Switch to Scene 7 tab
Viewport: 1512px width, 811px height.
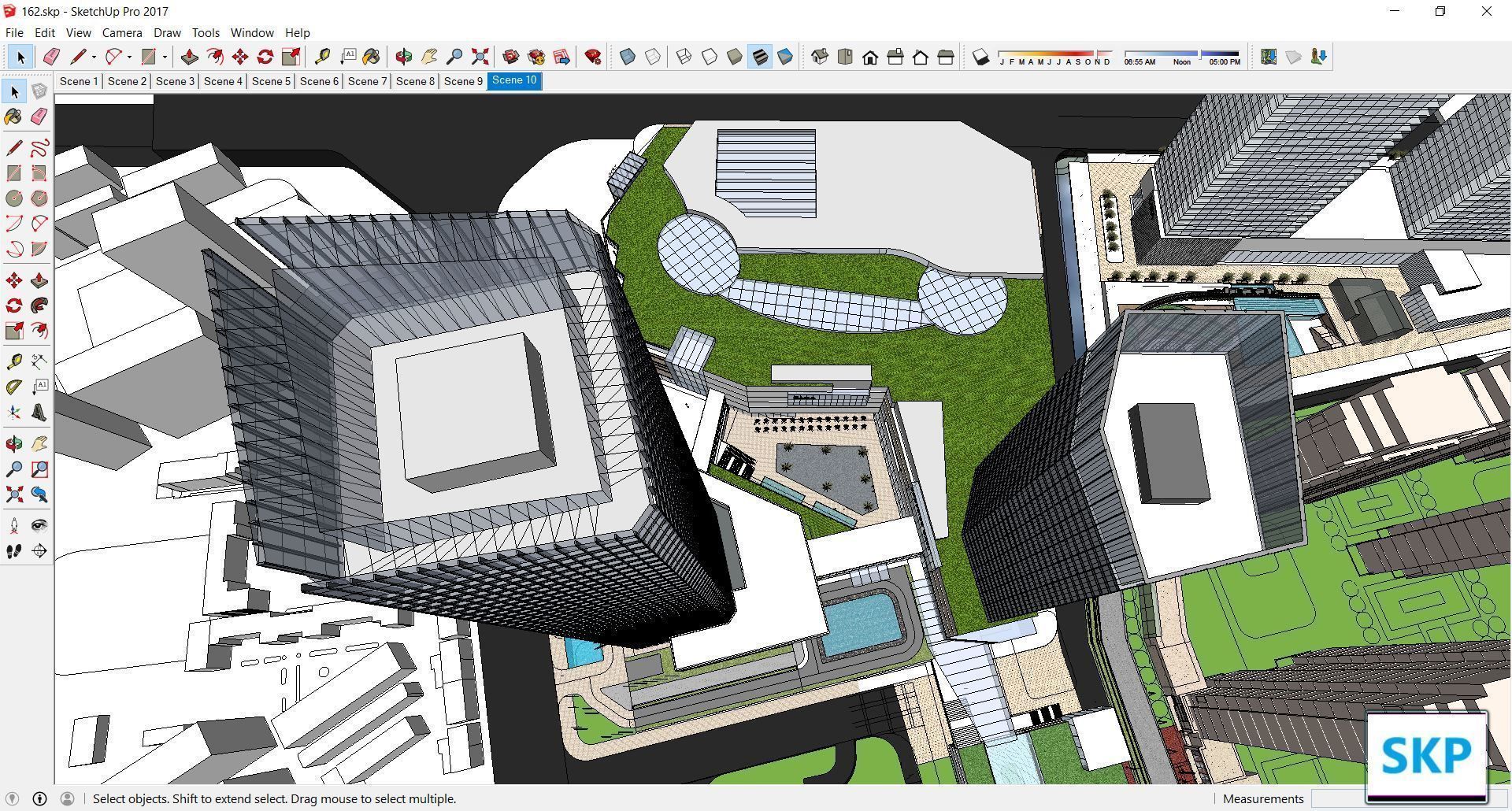pyautogui.click(x=367, y=81)
